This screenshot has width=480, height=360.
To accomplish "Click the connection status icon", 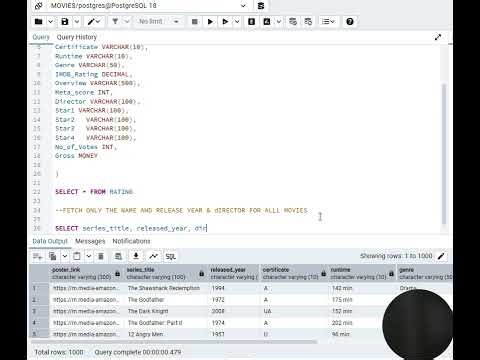I will coord(39,6).
